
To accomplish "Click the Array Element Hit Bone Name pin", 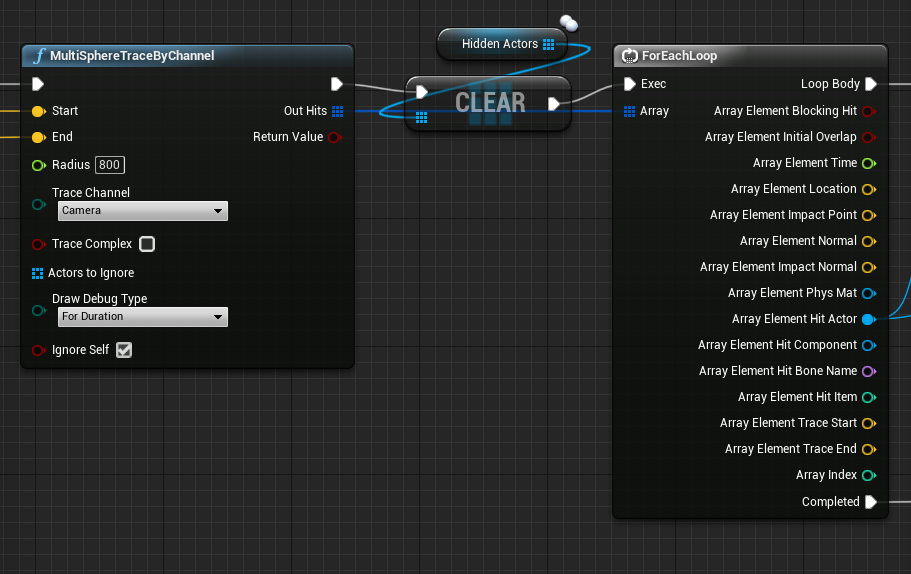I will point(869,371).
